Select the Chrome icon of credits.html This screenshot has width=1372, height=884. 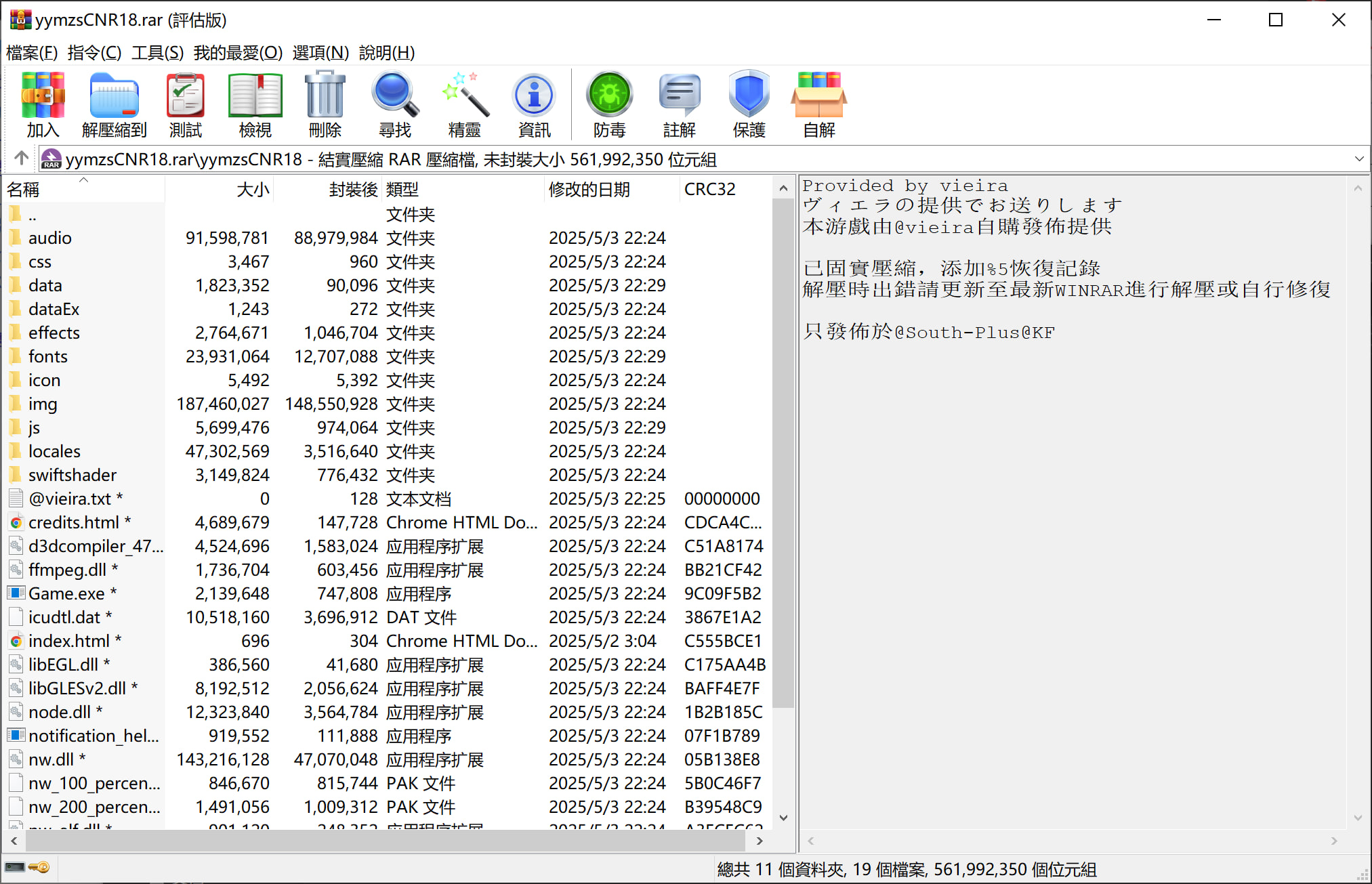click(16, 522)
